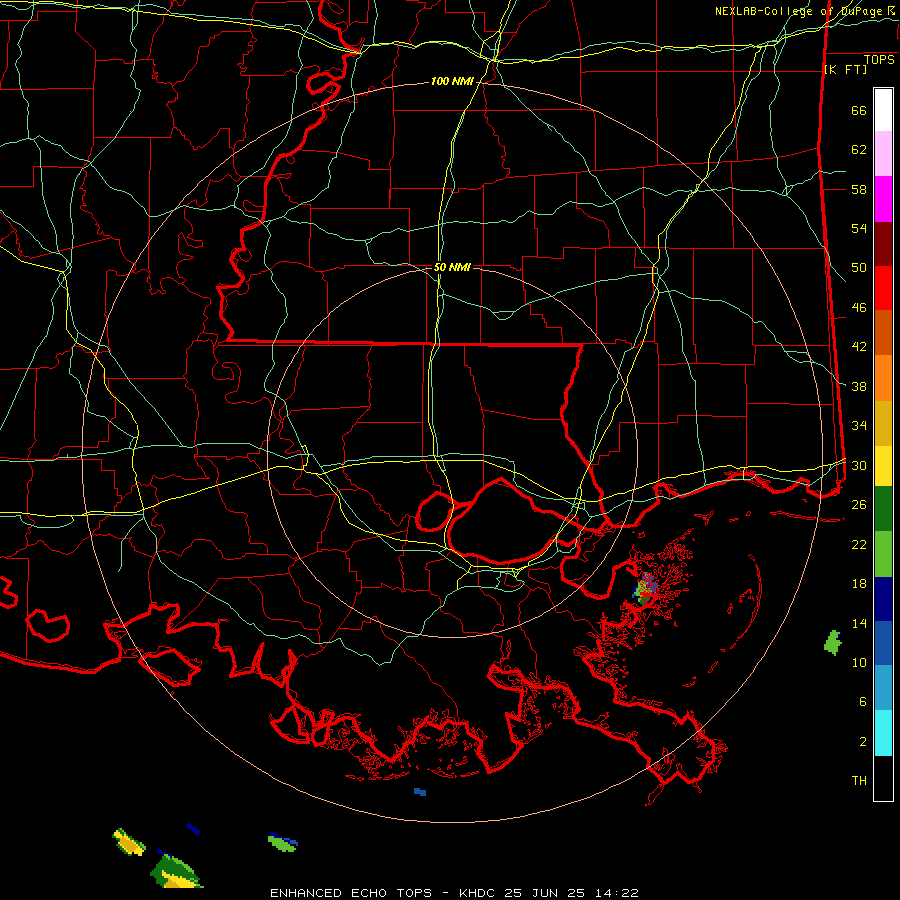Click the "66" legend label
This screenshot has width=900, height=900.
[859, 110]
